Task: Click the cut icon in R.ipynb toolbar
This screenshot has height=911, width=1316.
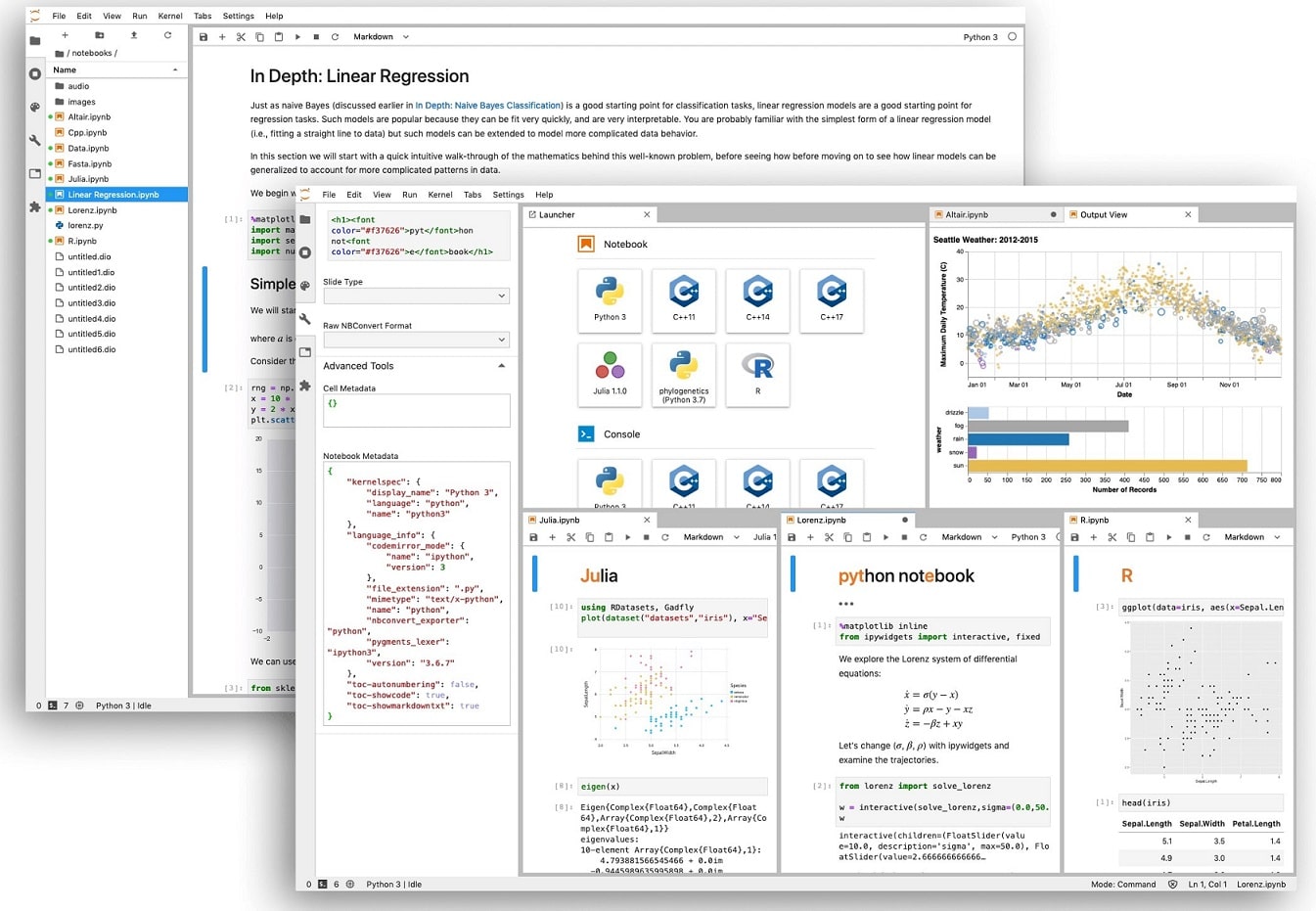Action: tap(1112, 537)
